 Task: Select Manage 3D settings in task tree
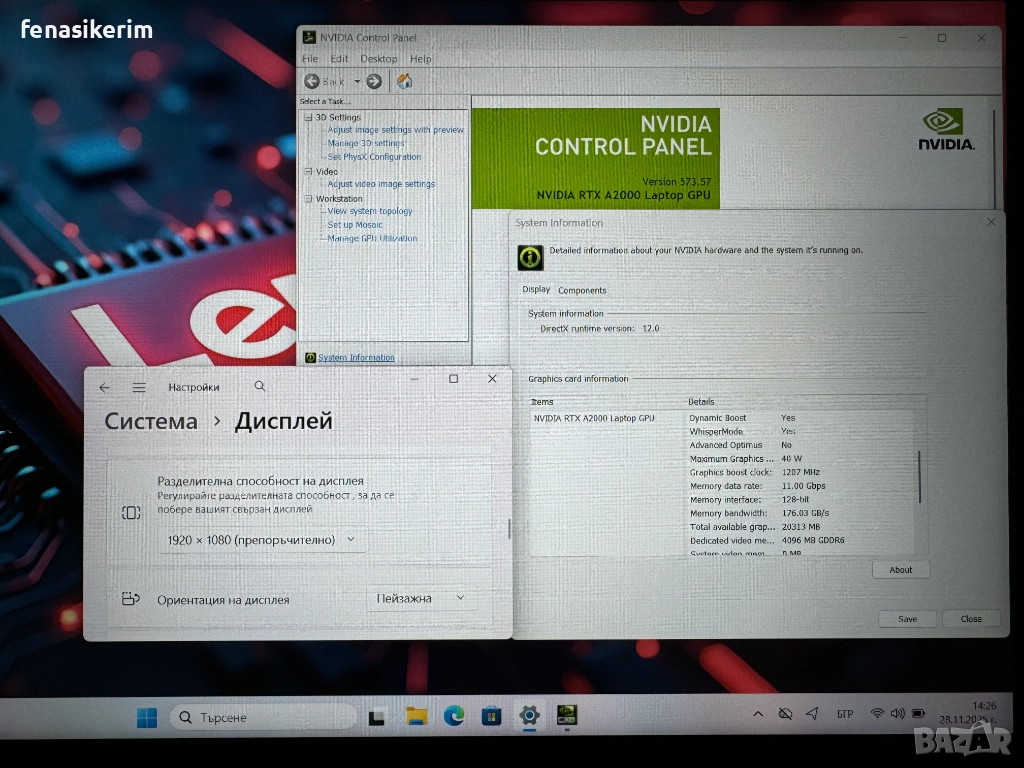[x=366, y=143]
